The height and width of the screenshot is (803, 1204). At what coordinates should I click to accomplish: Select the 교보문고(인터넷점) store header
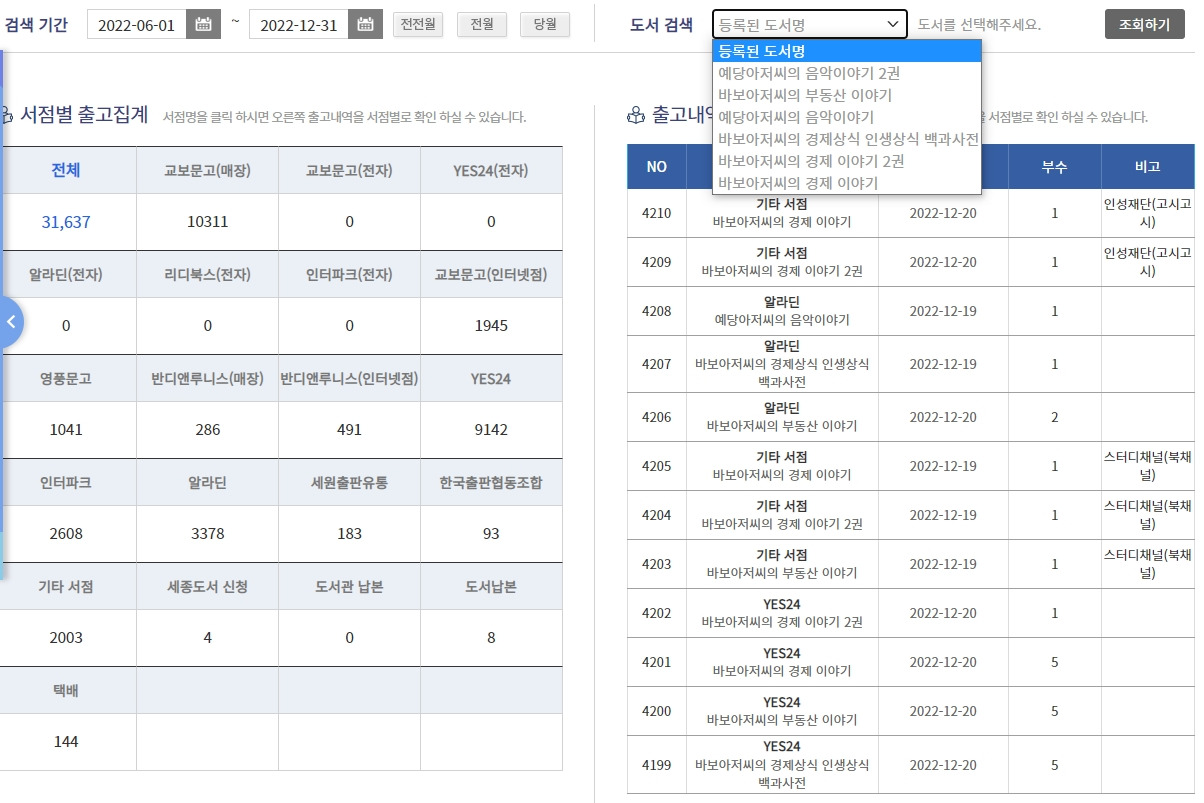point(491,274)
